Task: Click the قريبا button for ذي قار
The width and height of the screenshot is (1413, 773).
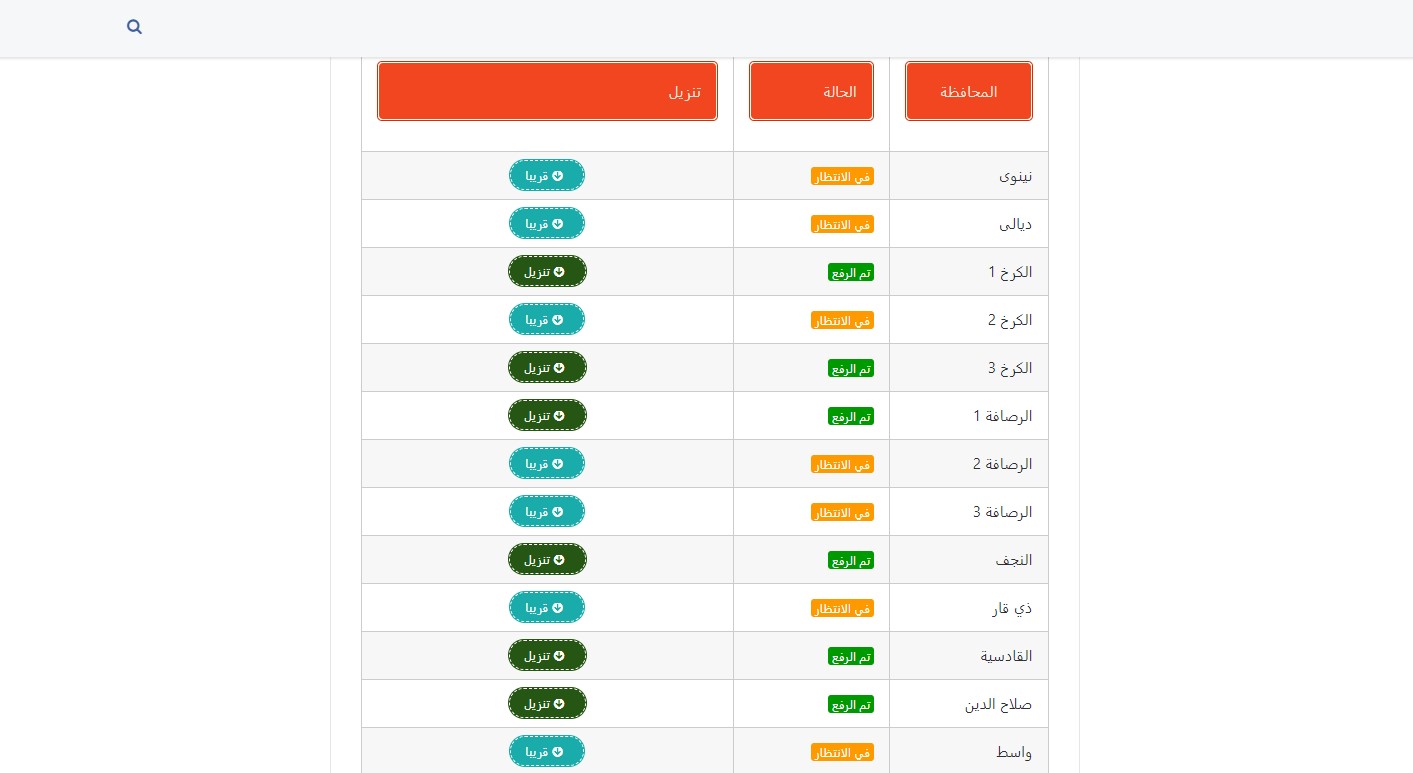Action: coord(547,607)
